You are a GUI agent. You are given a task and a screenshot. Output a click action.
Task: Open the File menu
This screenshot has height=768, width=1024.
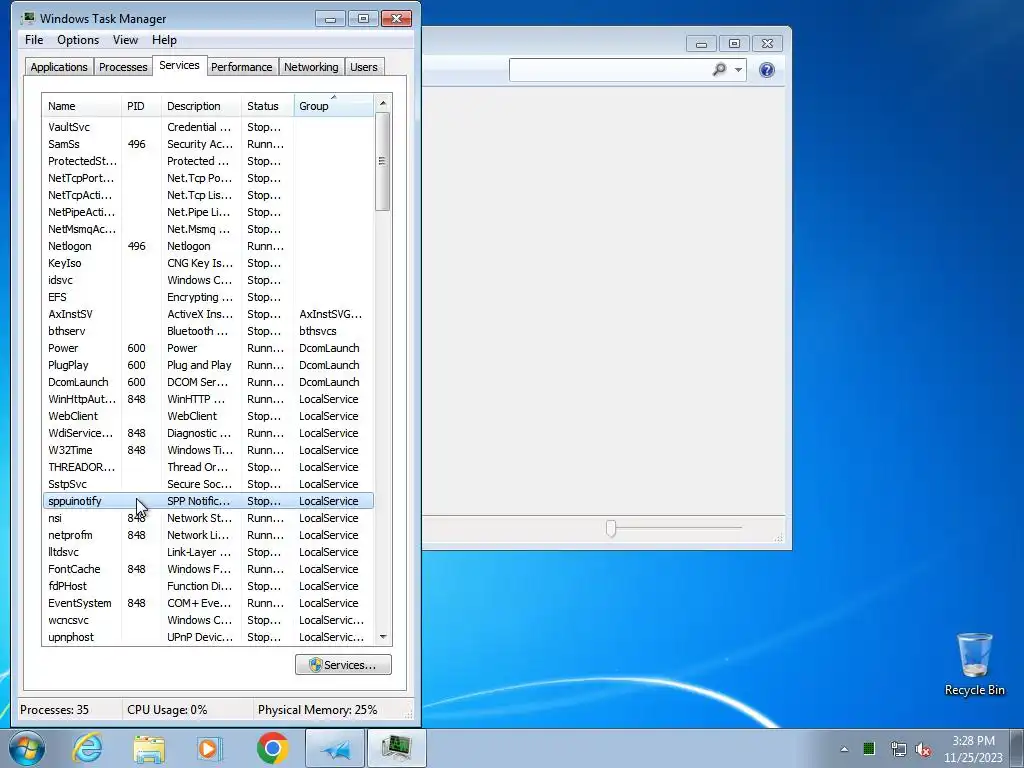[34, 40]
